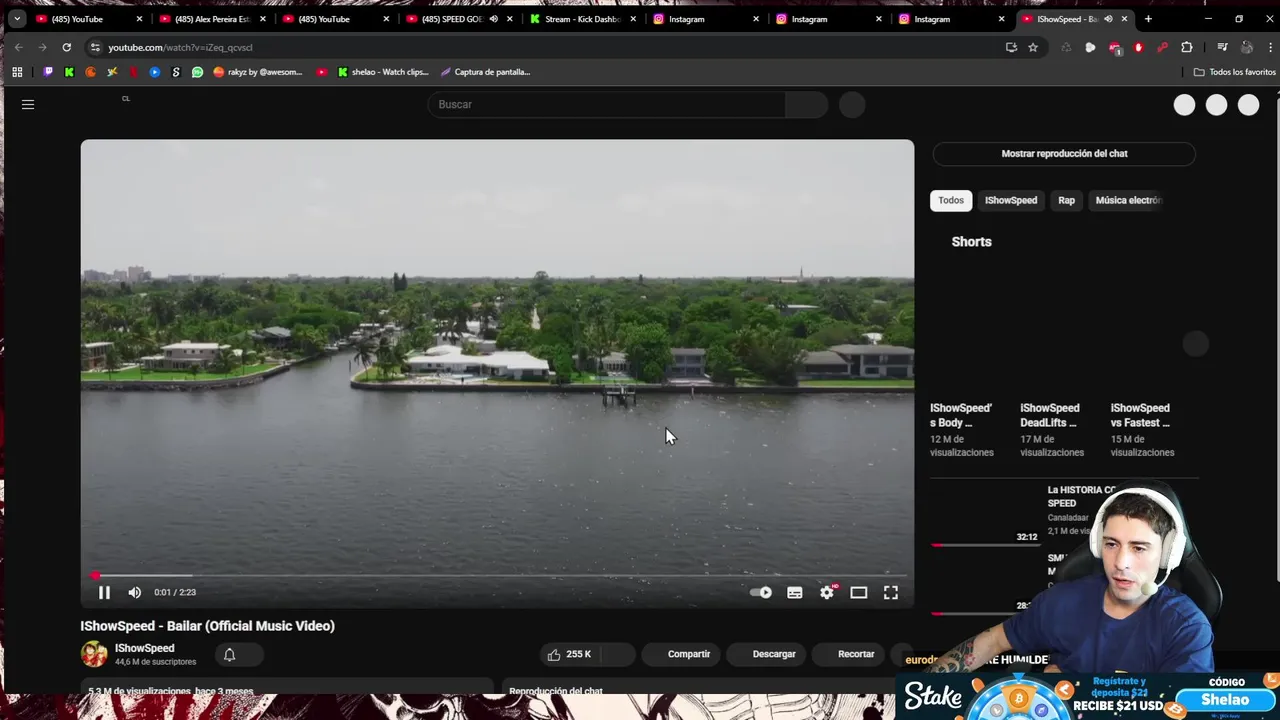
Task: Toggle the autoplay switch in the player
Action: click(761, 593)
